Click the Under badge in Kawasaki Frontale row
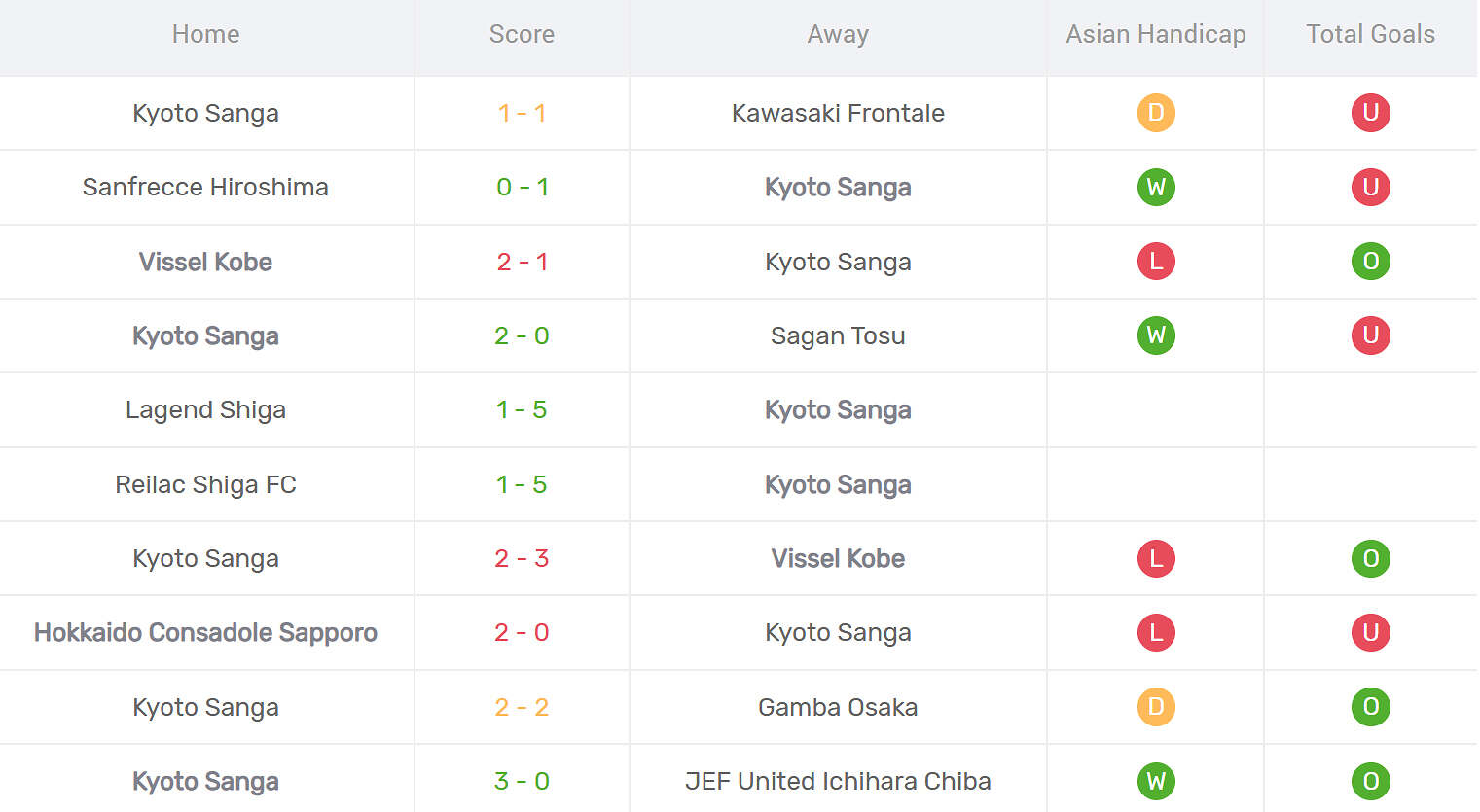 (x=1370, y=113)
